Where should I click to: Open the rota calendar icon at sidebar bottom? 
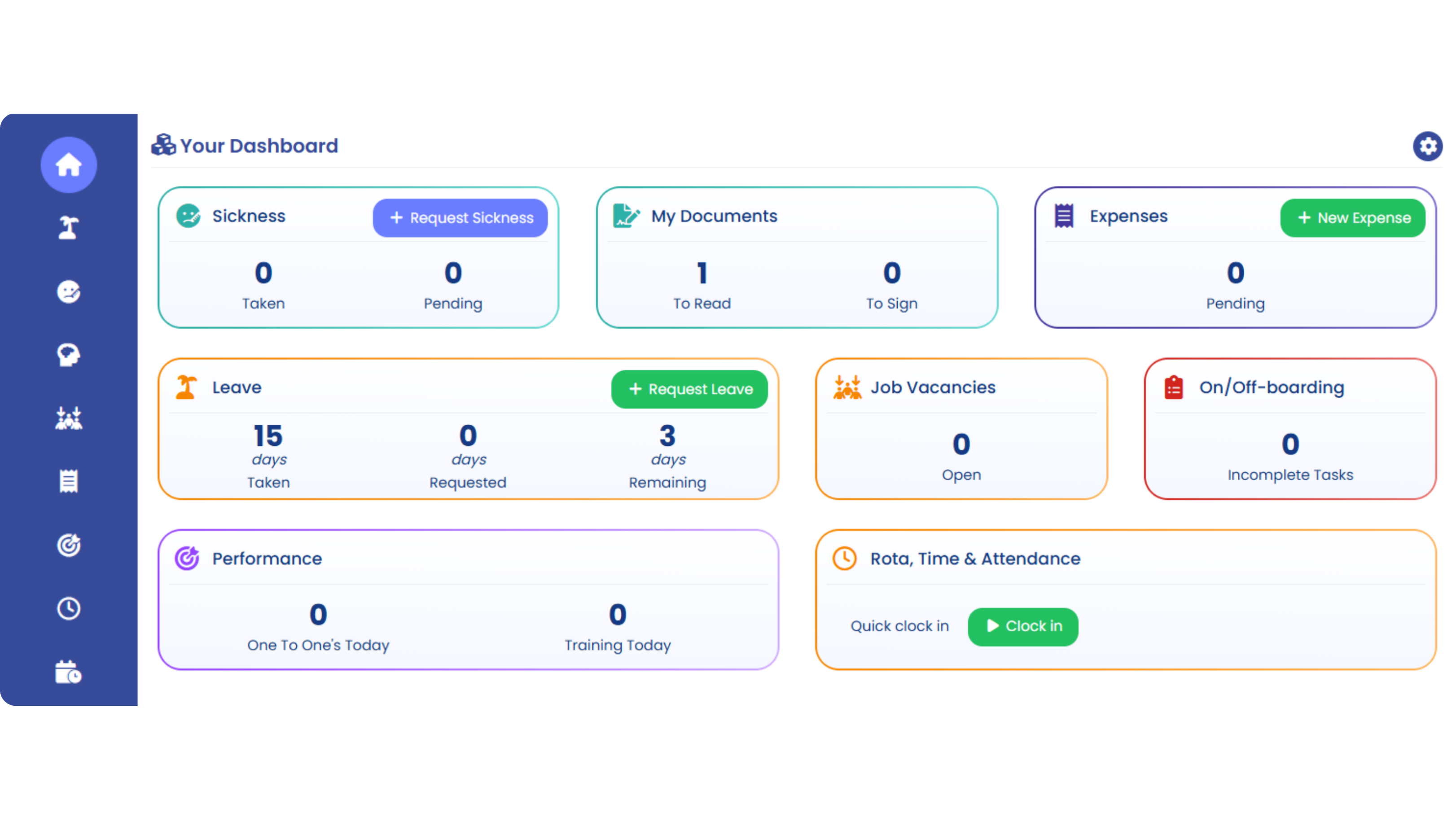coord(68,673)
